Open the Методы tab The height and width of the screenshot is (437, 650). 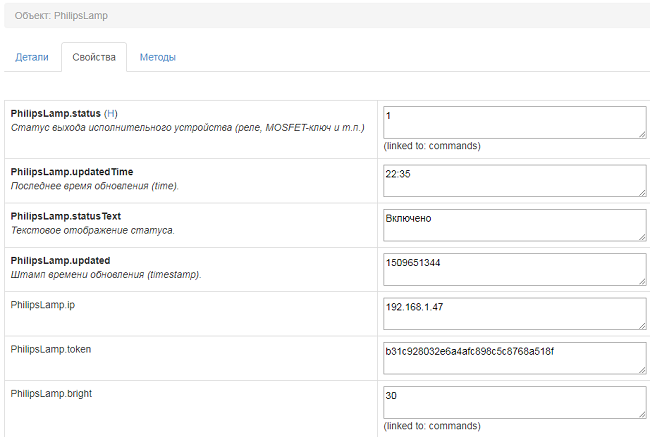(158, 57)
